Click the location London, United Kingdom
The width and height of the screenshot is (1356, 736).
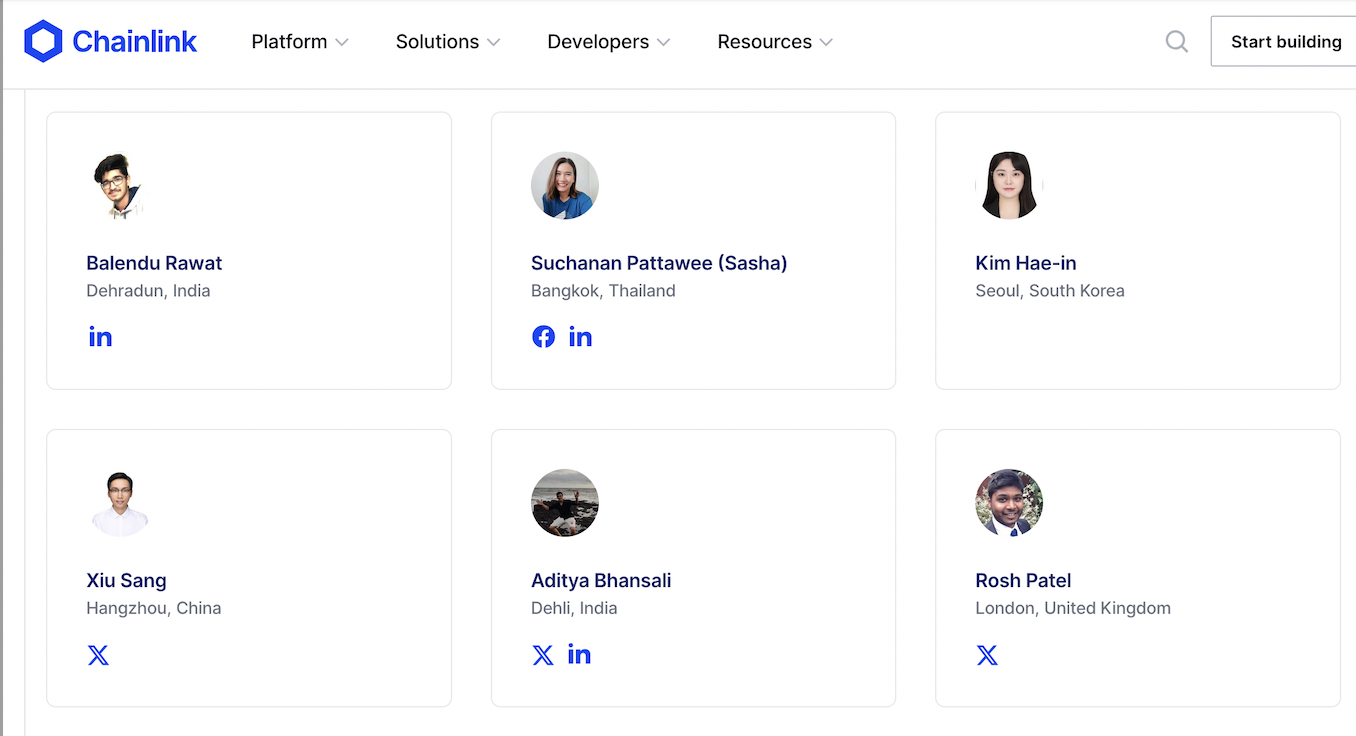(x=1073, y=608)
